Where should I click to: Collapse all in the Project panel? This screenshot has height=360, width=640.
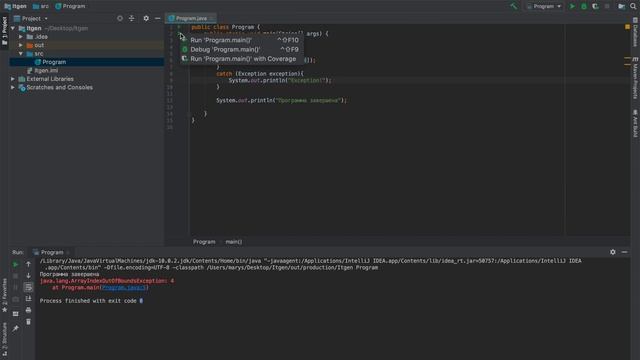(x=131, y=18)
